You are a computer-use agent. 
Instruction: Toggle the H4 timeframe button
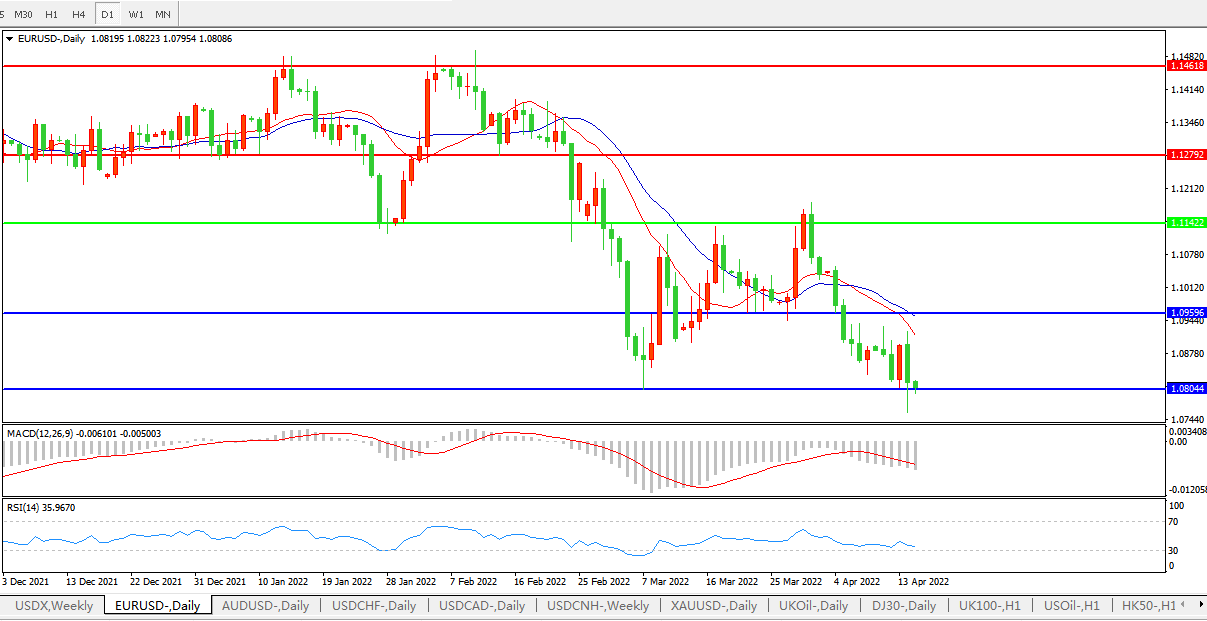tap(79, 14)
